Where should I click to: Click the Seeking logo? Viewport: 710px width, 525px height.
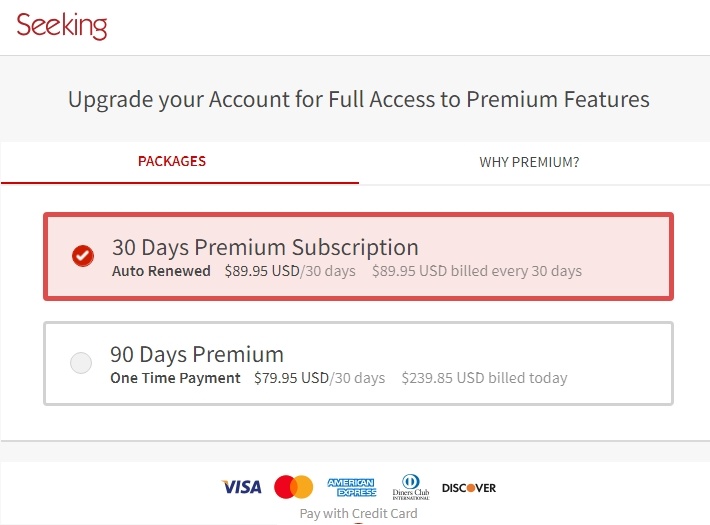62,26
